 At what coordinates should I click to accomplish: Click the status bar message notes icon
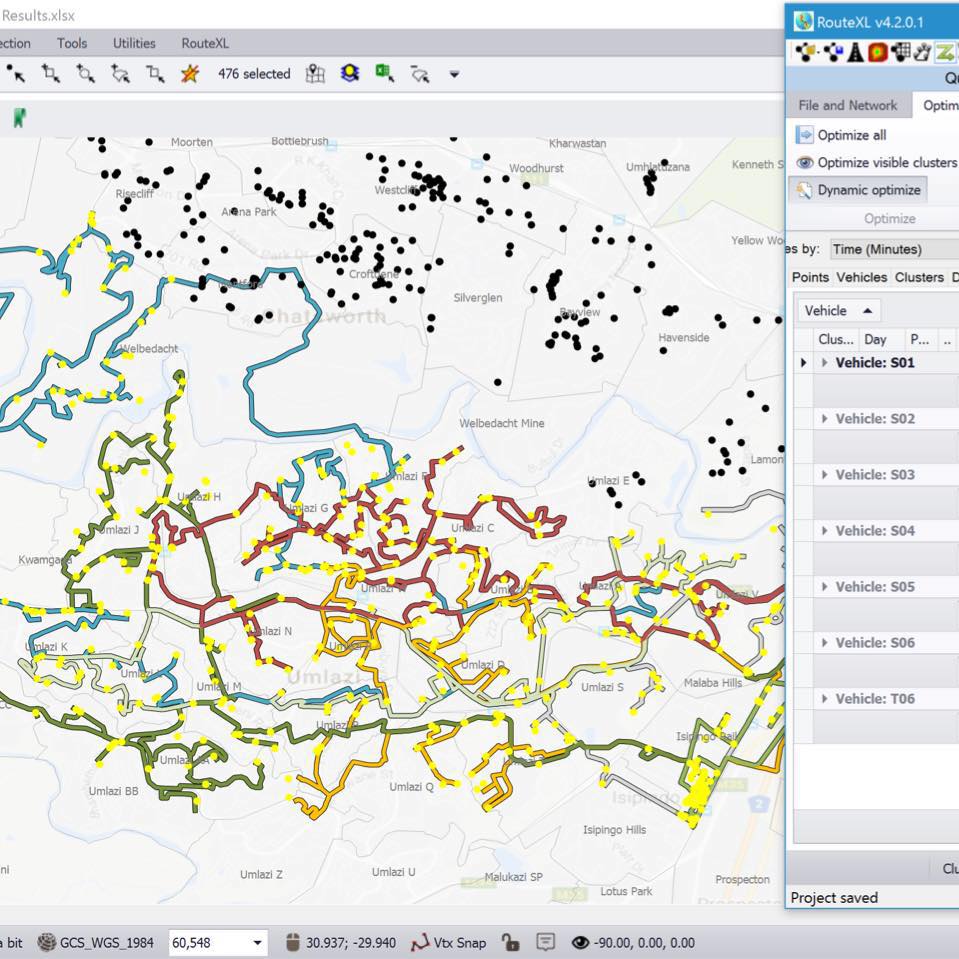(545, 942)
